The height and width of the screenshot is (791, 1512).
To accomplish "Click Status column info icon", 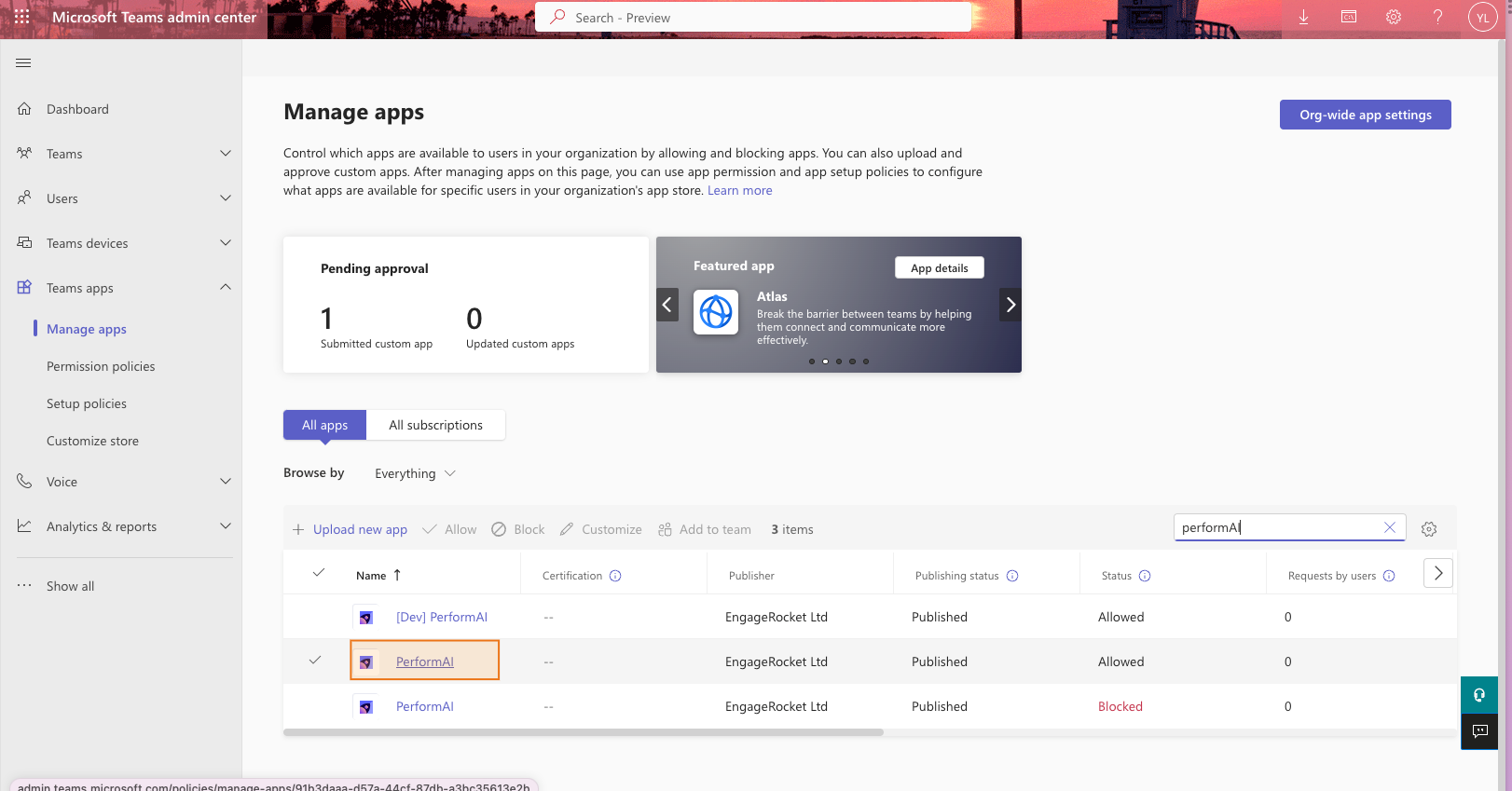I will pos(1145,576).
